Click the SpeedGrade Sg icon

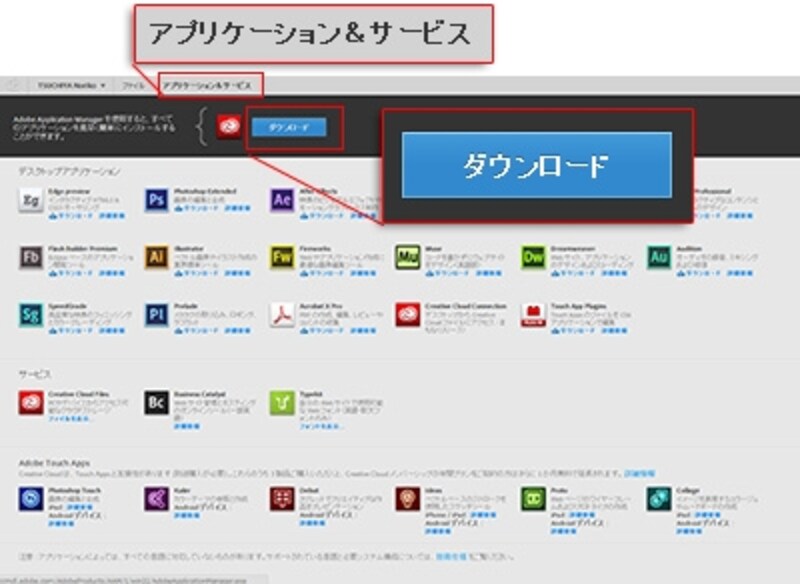(x=31, y=315)
